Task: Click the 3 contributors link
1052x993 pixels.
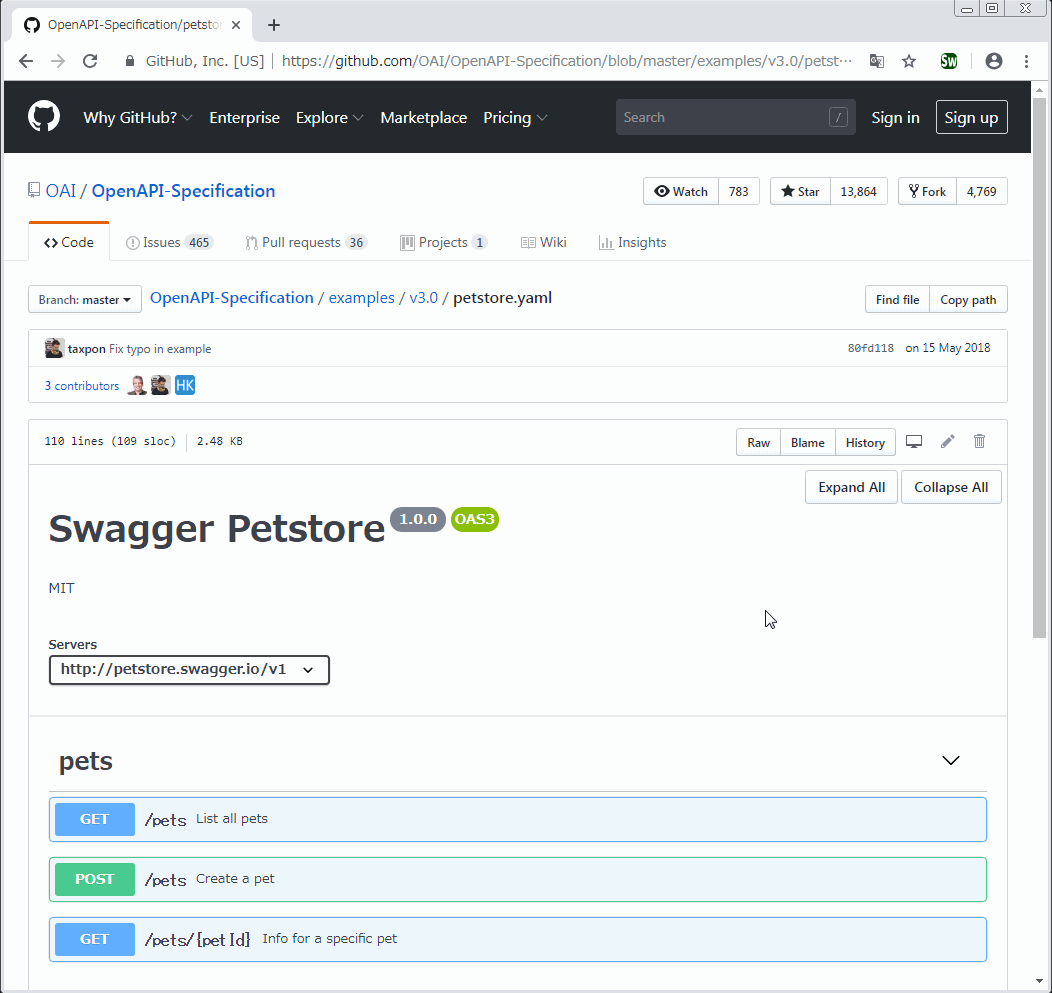Action: 82,386
